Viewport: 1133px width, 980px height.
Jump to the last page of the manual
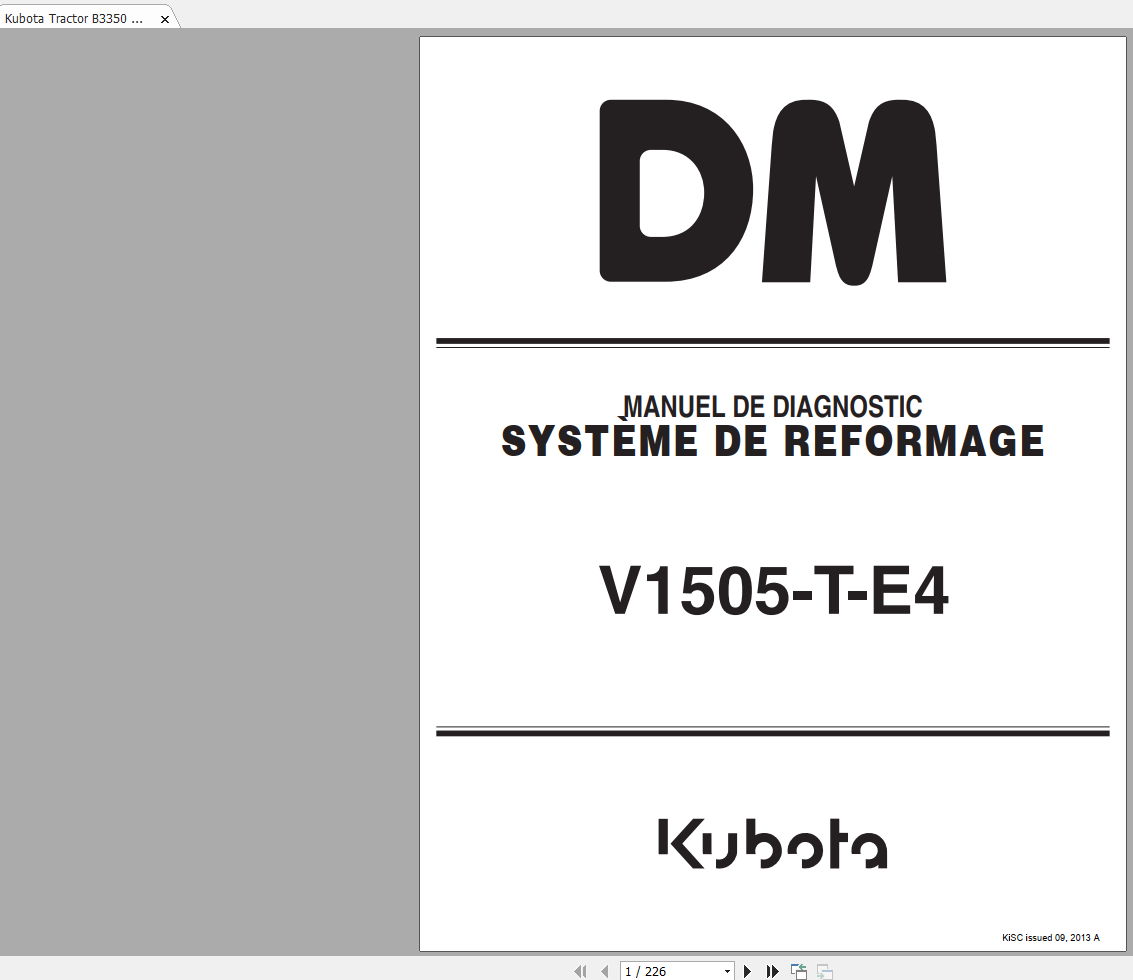(772, 971)
